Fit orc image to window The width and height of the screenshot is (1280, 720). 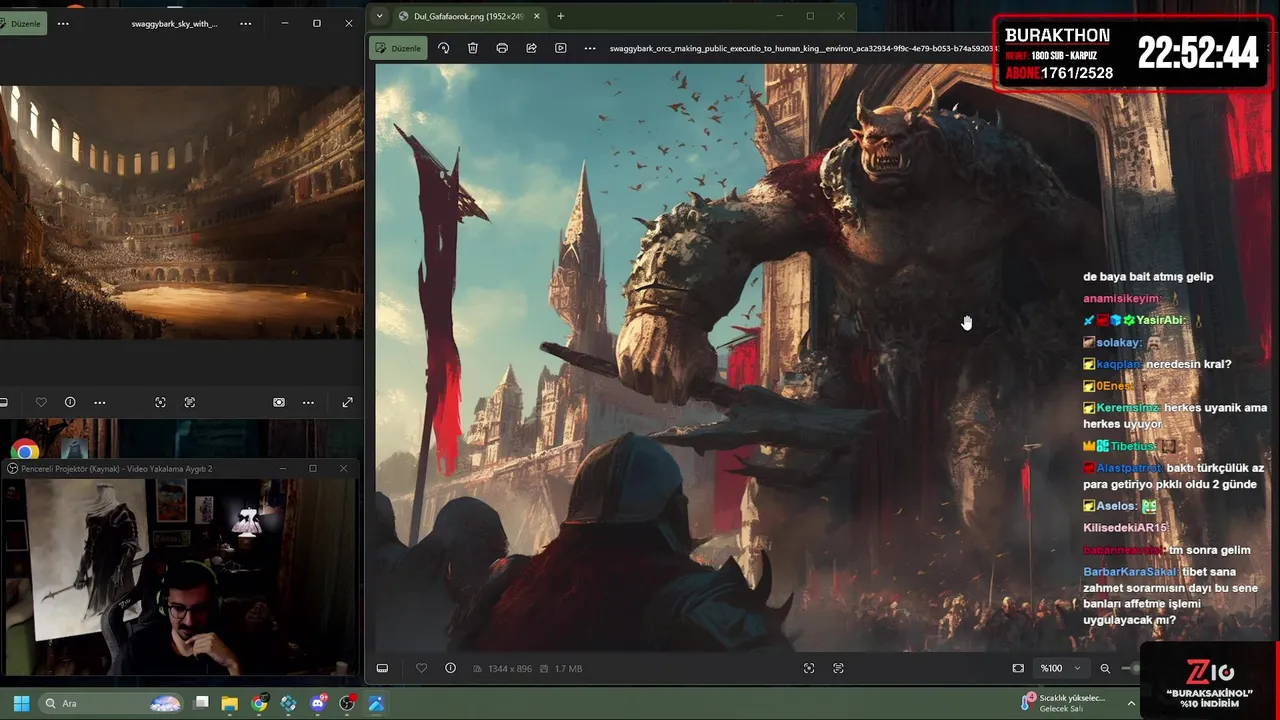pyautogui.click(x=1018, y=668)
